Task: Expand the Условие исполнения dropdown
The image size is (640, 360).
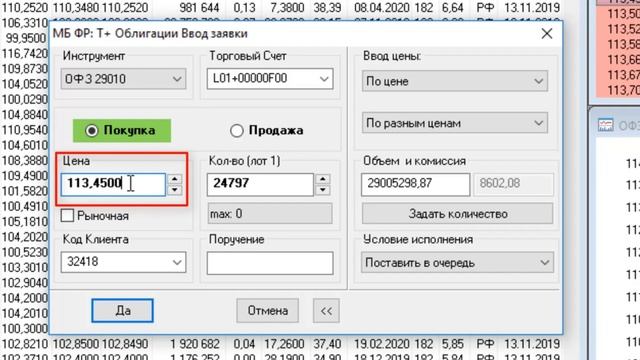Action: pyautogui.click(x=457, y=263)
